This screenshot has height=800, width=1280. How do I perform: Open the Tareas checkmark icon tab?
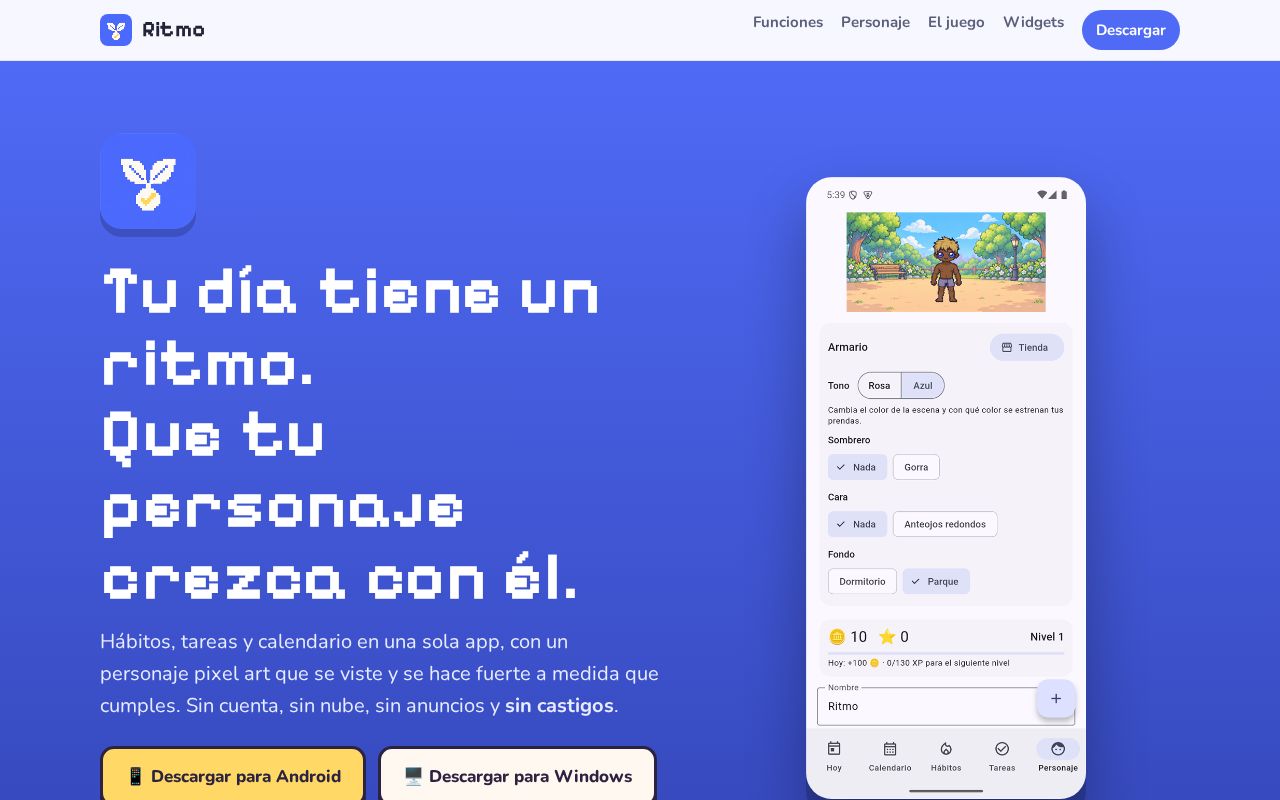click(x=1002, y=749)
